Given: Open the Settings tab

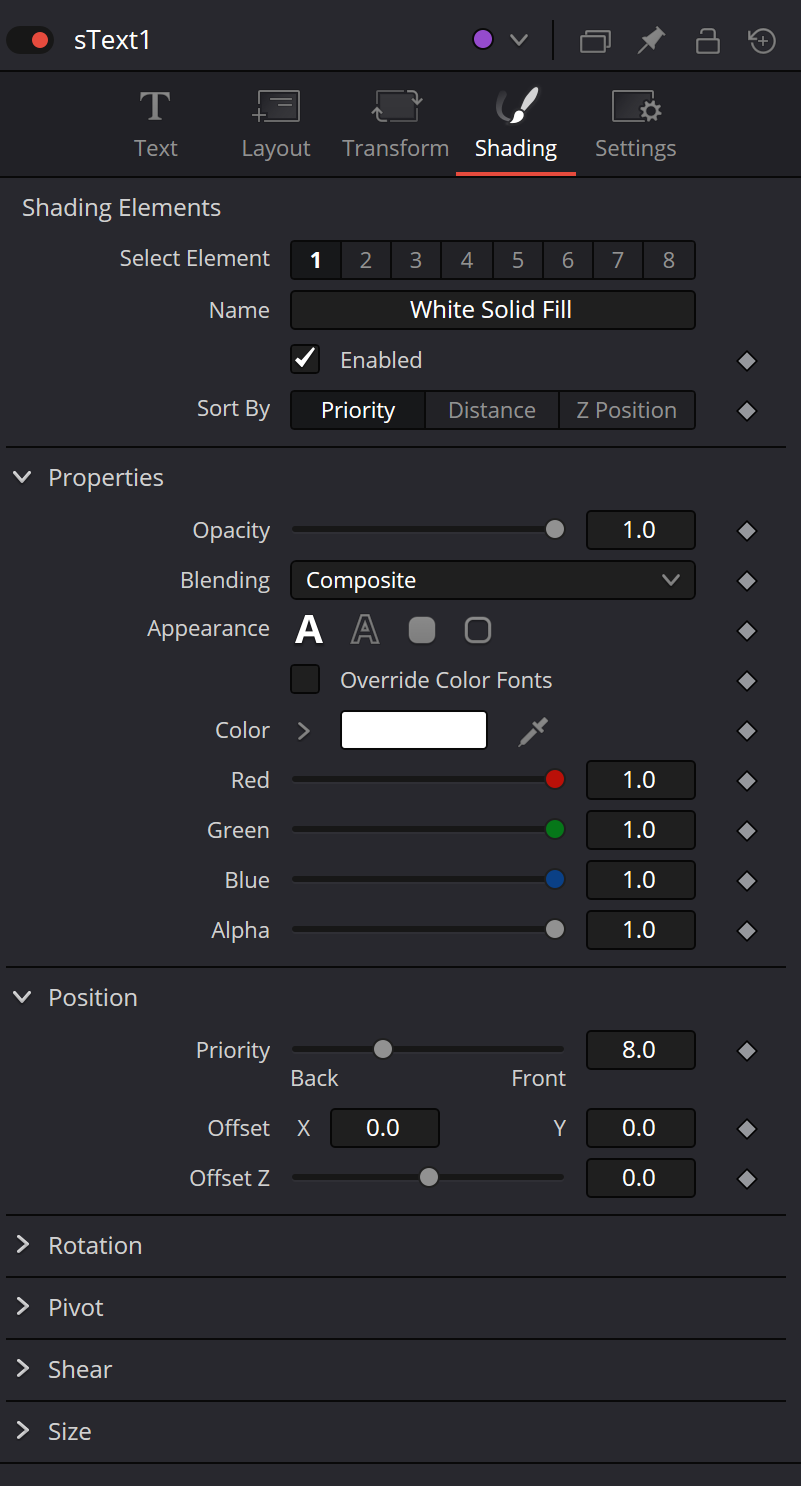Looking at the screenshot, I should click(x=636, y=124).
